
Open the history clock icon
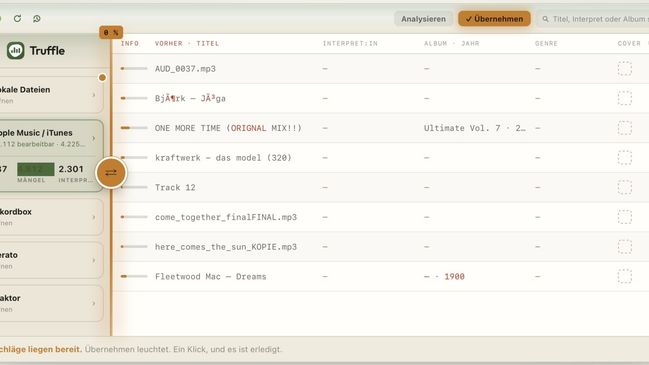[37, 19]
